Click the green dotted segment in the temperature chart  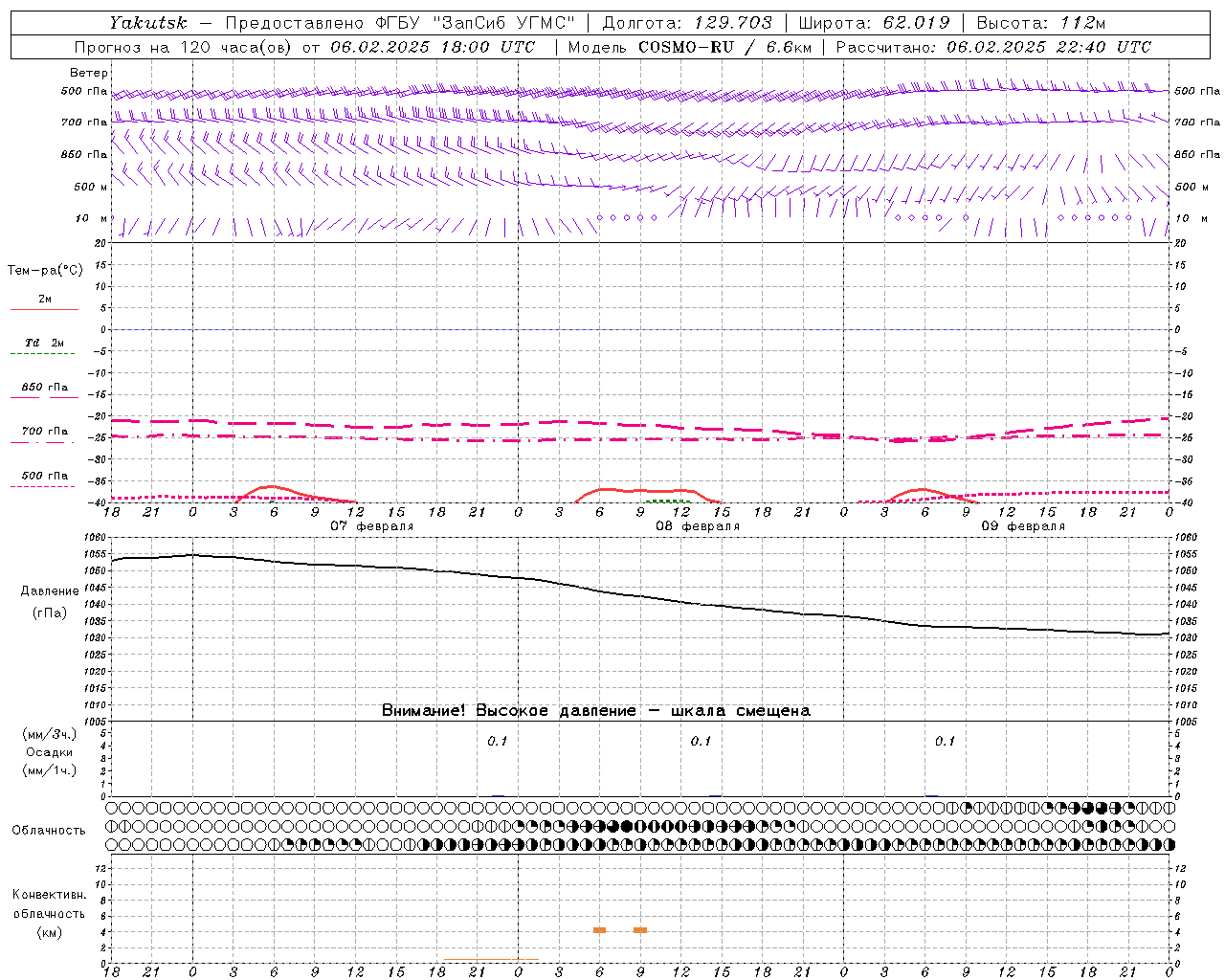click(667, 501)
